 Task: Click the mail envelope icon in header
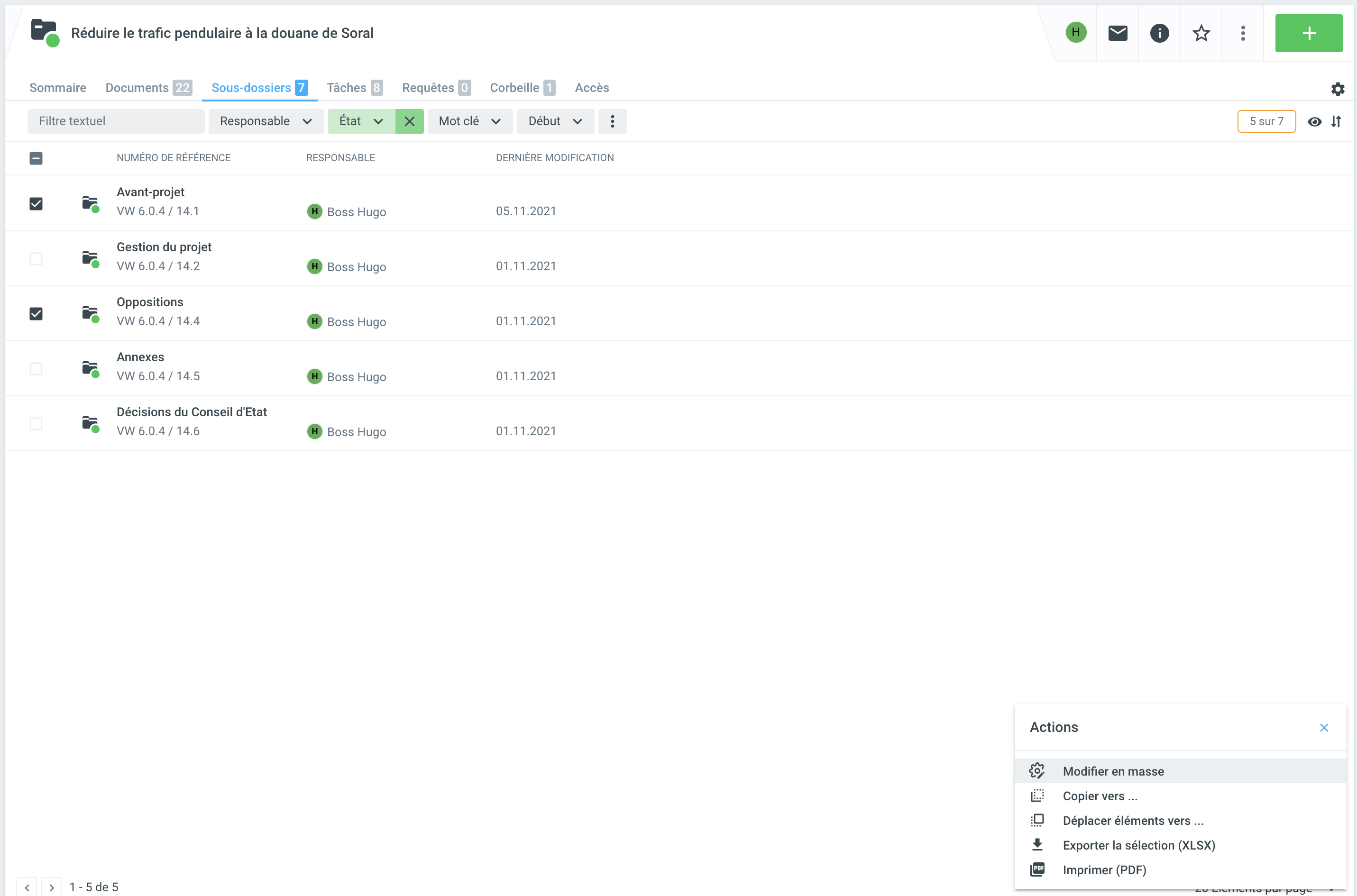[1117, 33]
